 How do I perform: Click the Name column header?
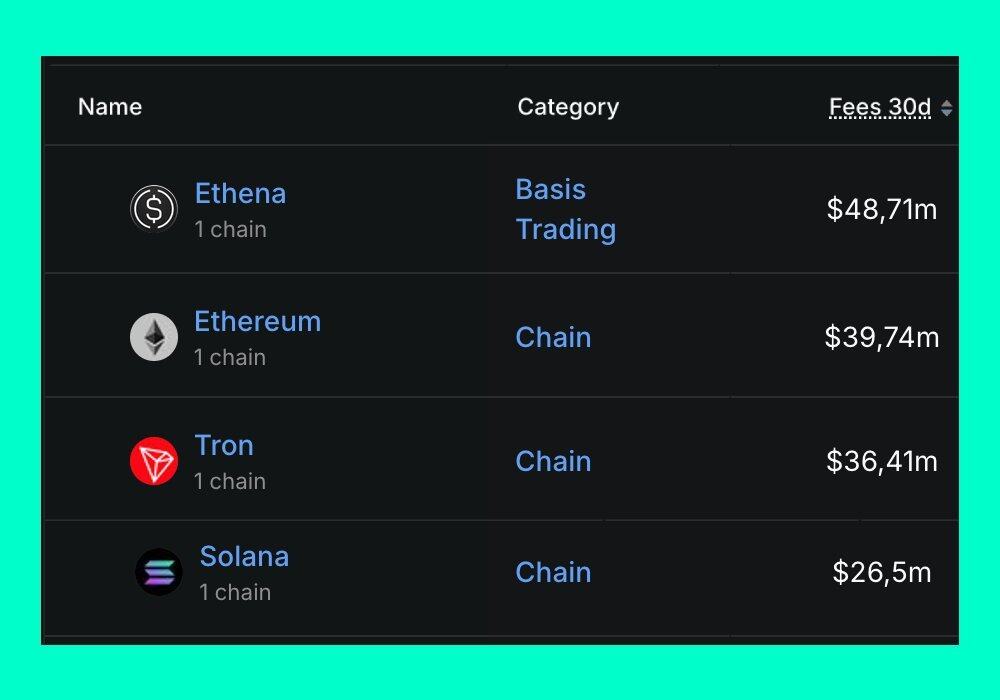(x=110, y=107)
